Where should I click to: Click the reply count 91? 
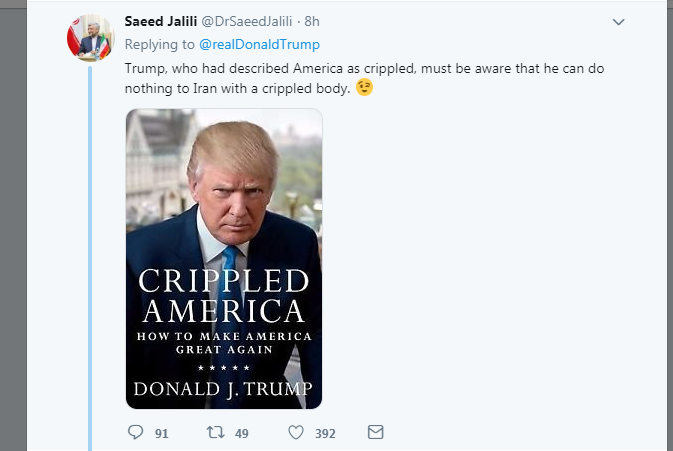[161, 433]
